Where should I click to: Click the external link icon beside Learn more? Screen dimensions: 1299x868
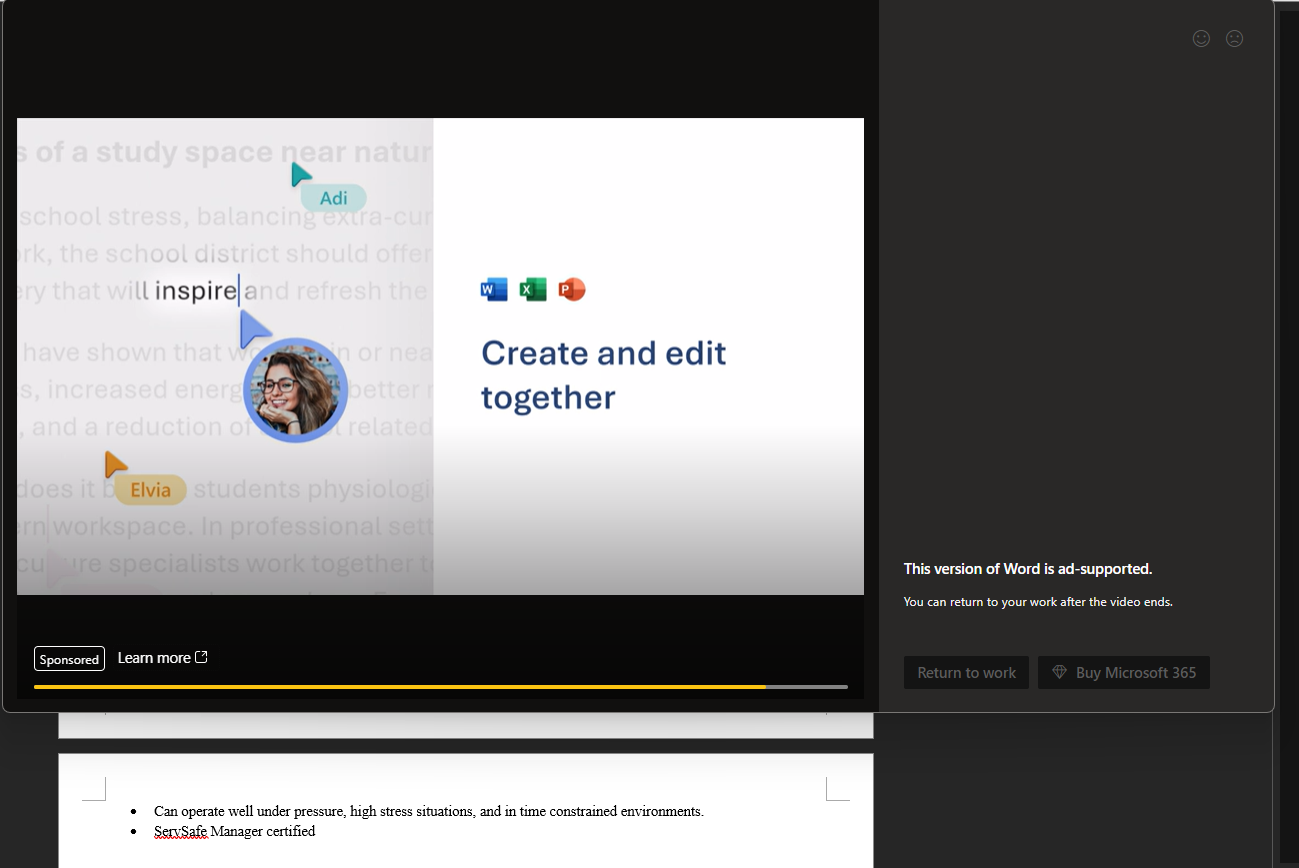click(201, 657)
